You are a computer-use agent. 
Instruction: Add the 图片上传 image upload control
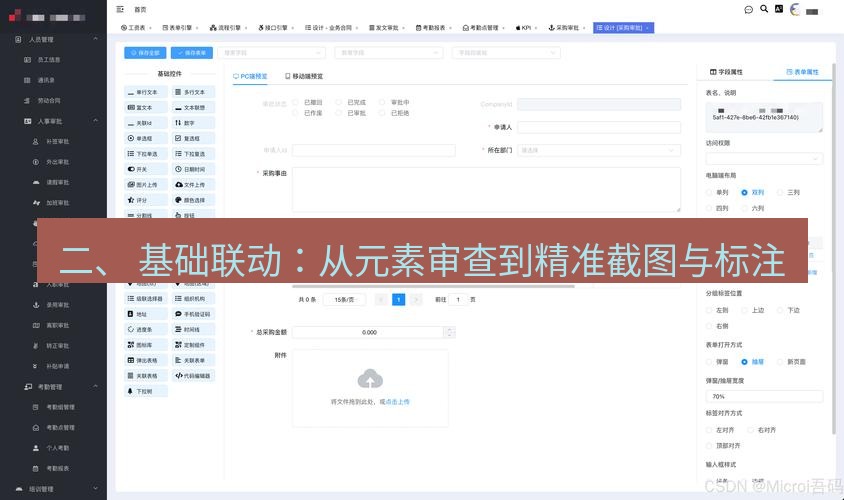tap(145, 185)
